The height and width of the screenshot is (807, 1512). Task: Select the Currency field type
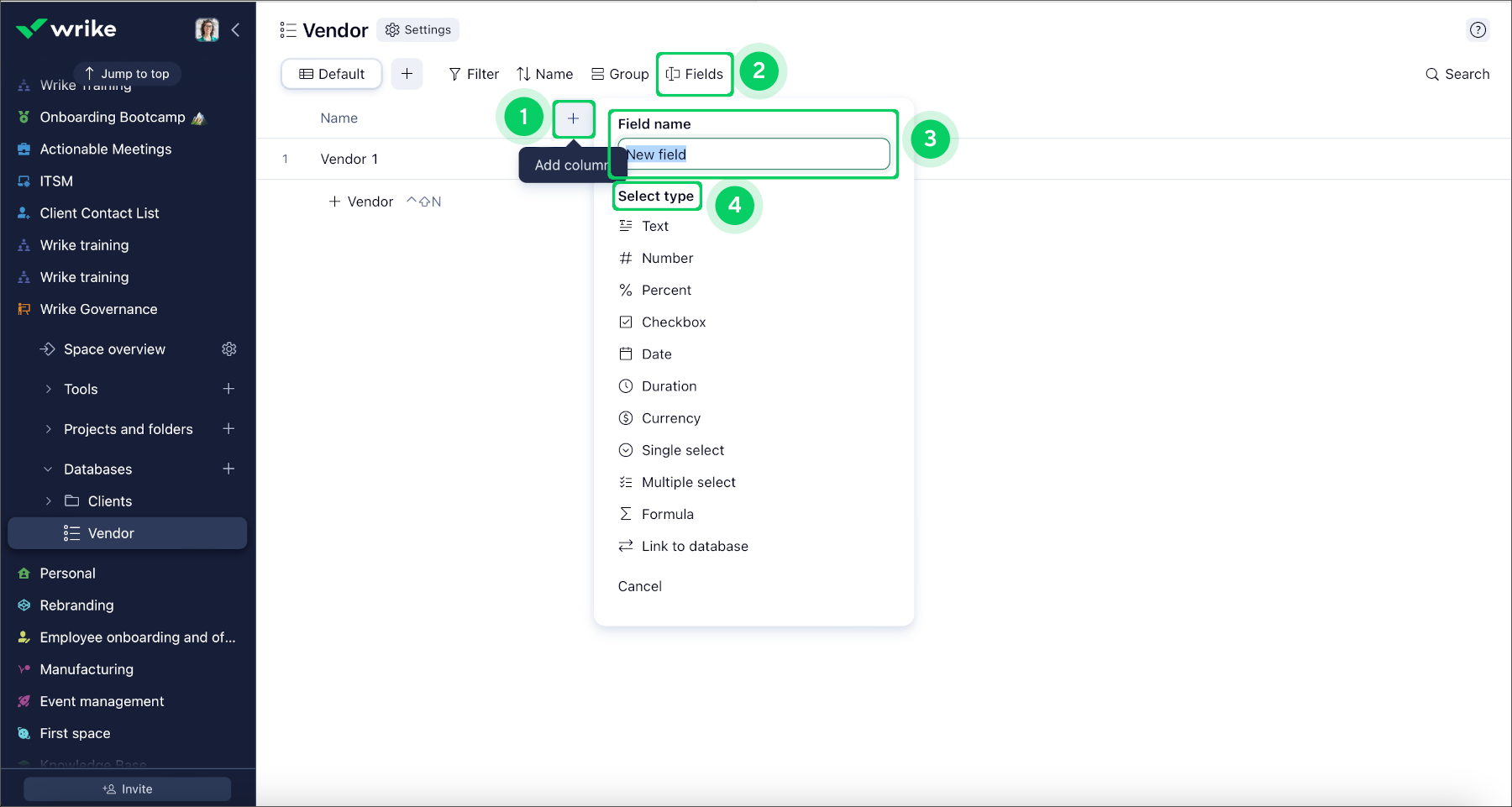[670, 417]
